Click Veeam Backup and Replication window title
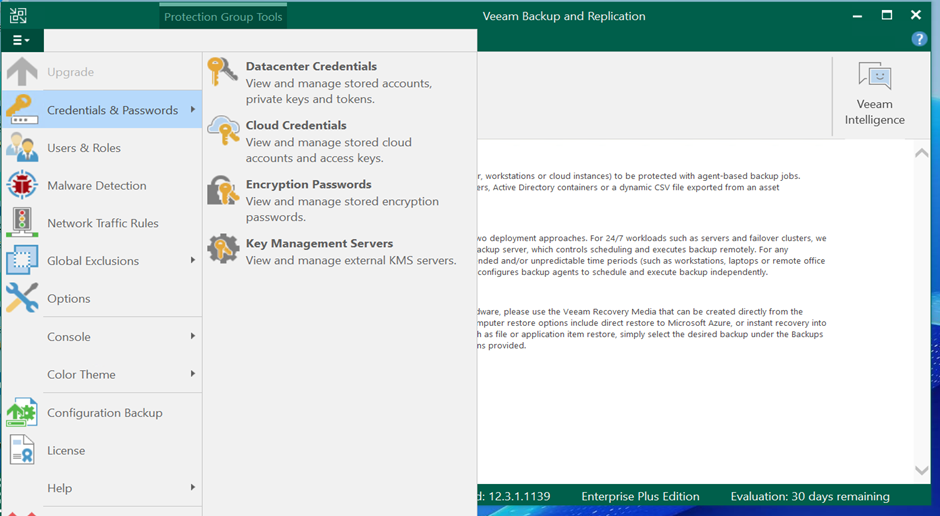 point(564,16)
